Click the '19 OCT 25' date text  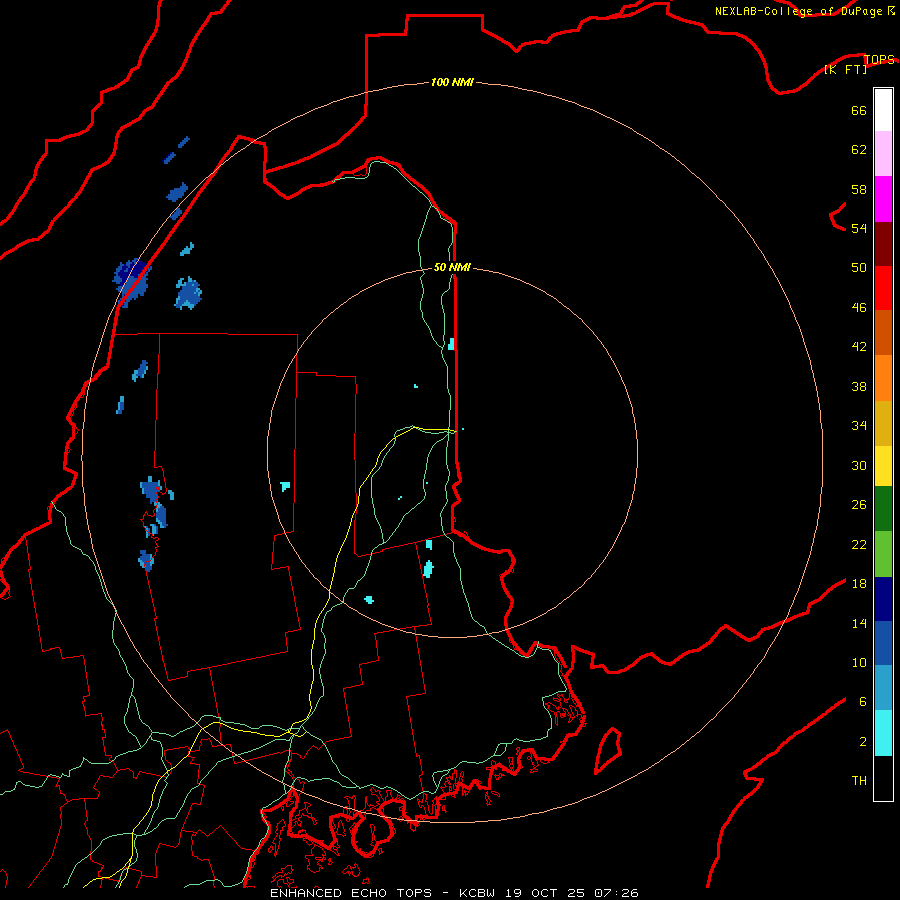pyautogui.click(x=545, y=893)
